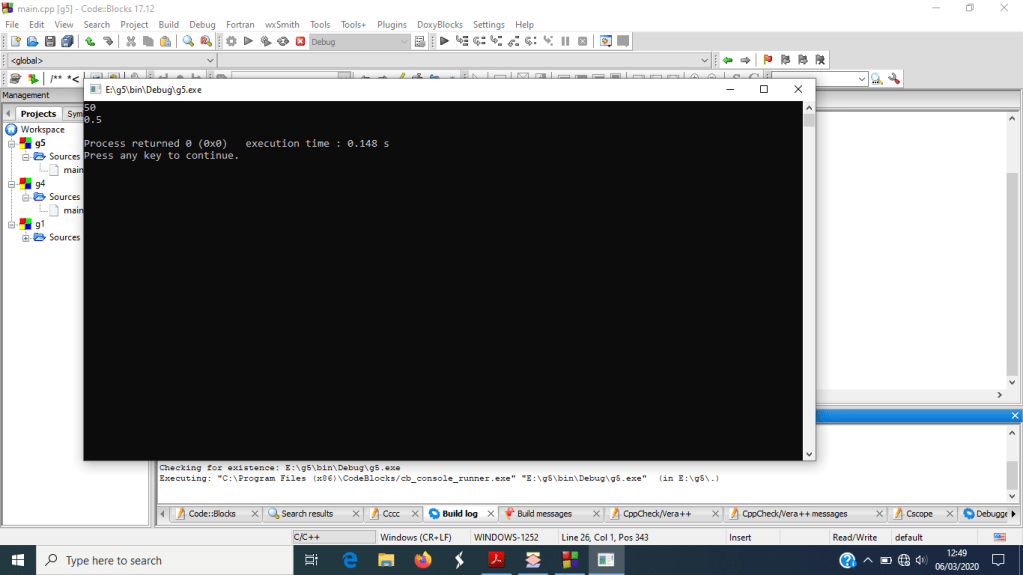Image resolution: width=1023 pixels, height=575 pixels.
Task: Close the Code::Blocks log tab
Action: 255,514
